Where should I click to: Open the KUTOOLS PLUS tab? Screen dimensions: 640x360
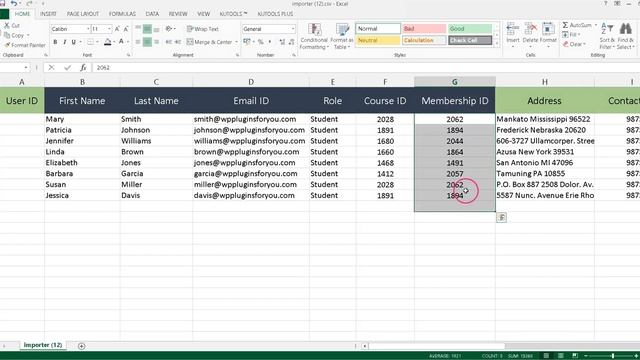(x=275, y=14)
